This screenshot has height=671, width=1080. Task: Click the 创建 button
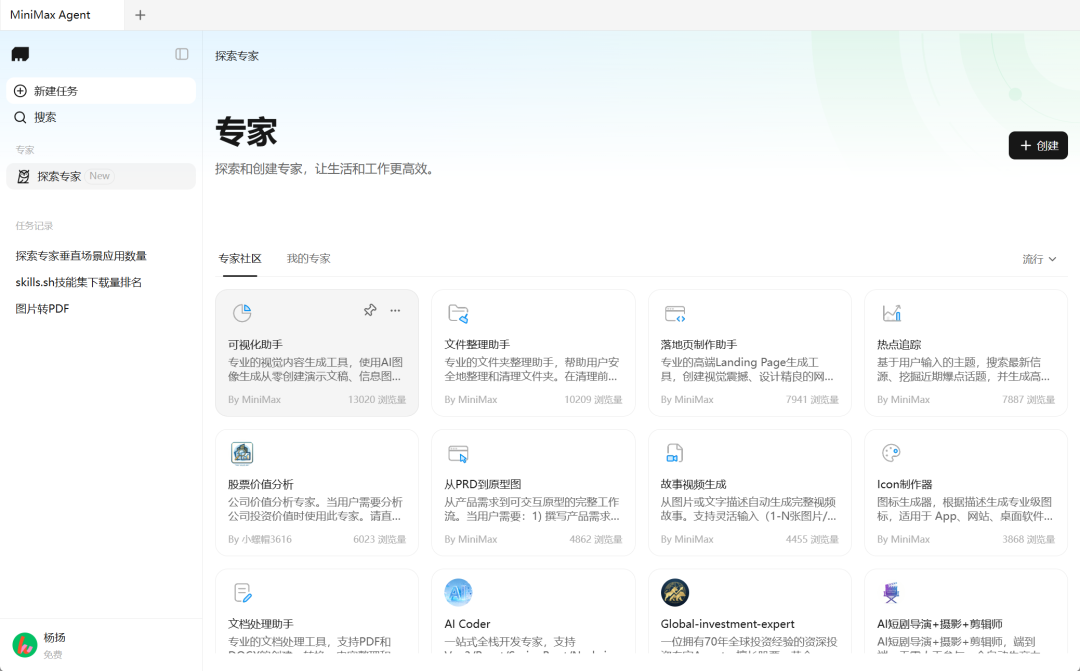tap(1038, 145)
